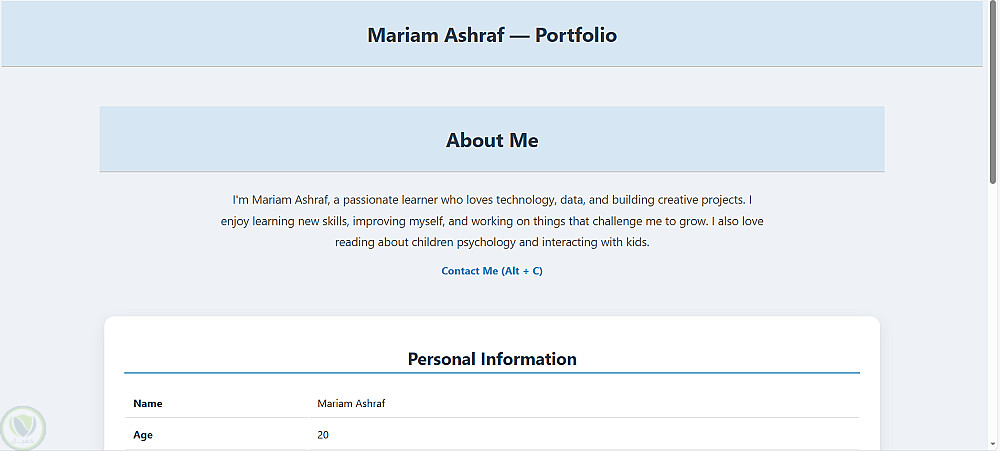Click the blue underline beneath Personal Information

point(492,373)
